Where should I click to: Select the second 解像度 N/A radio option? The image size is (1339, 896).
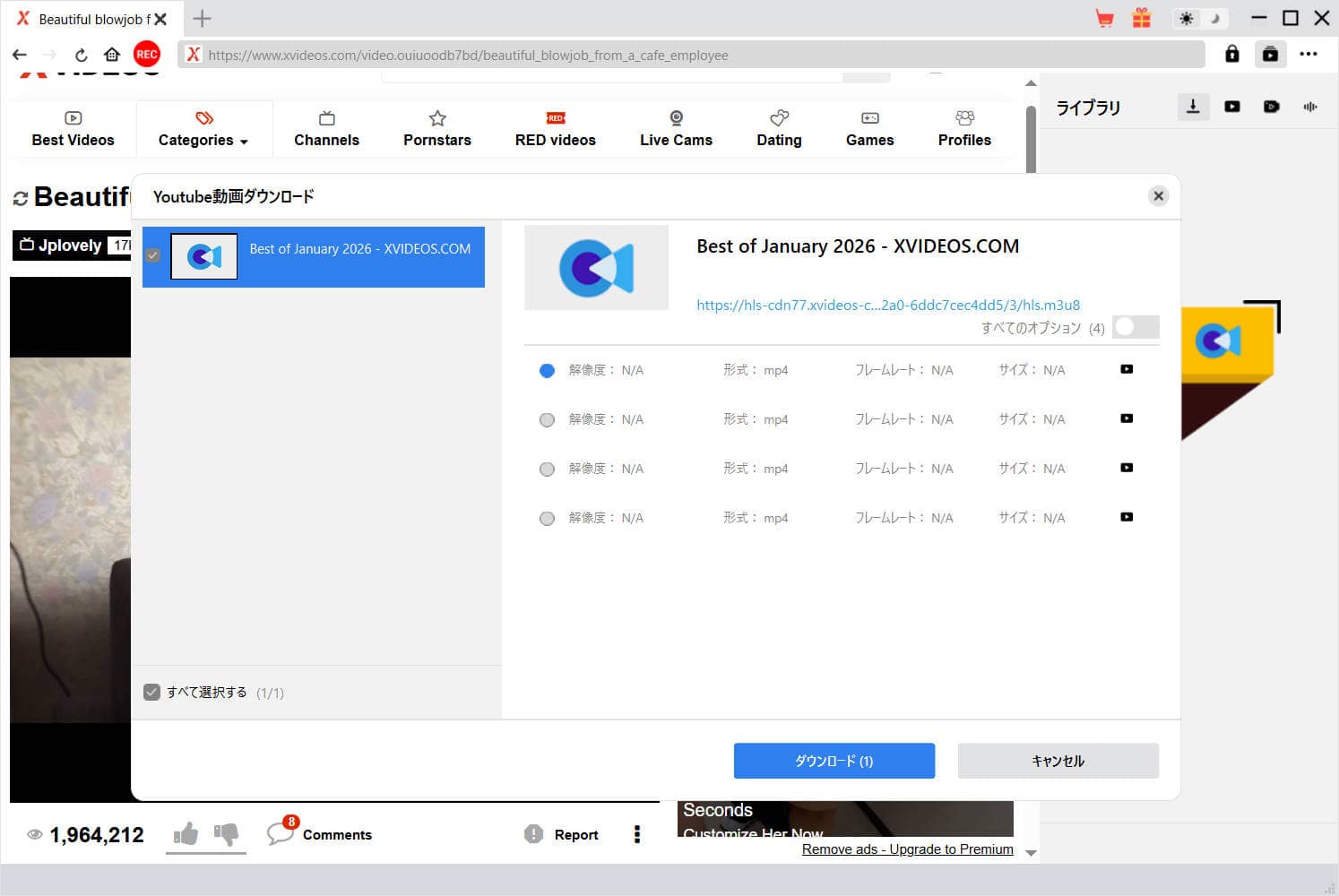point(547,419)
